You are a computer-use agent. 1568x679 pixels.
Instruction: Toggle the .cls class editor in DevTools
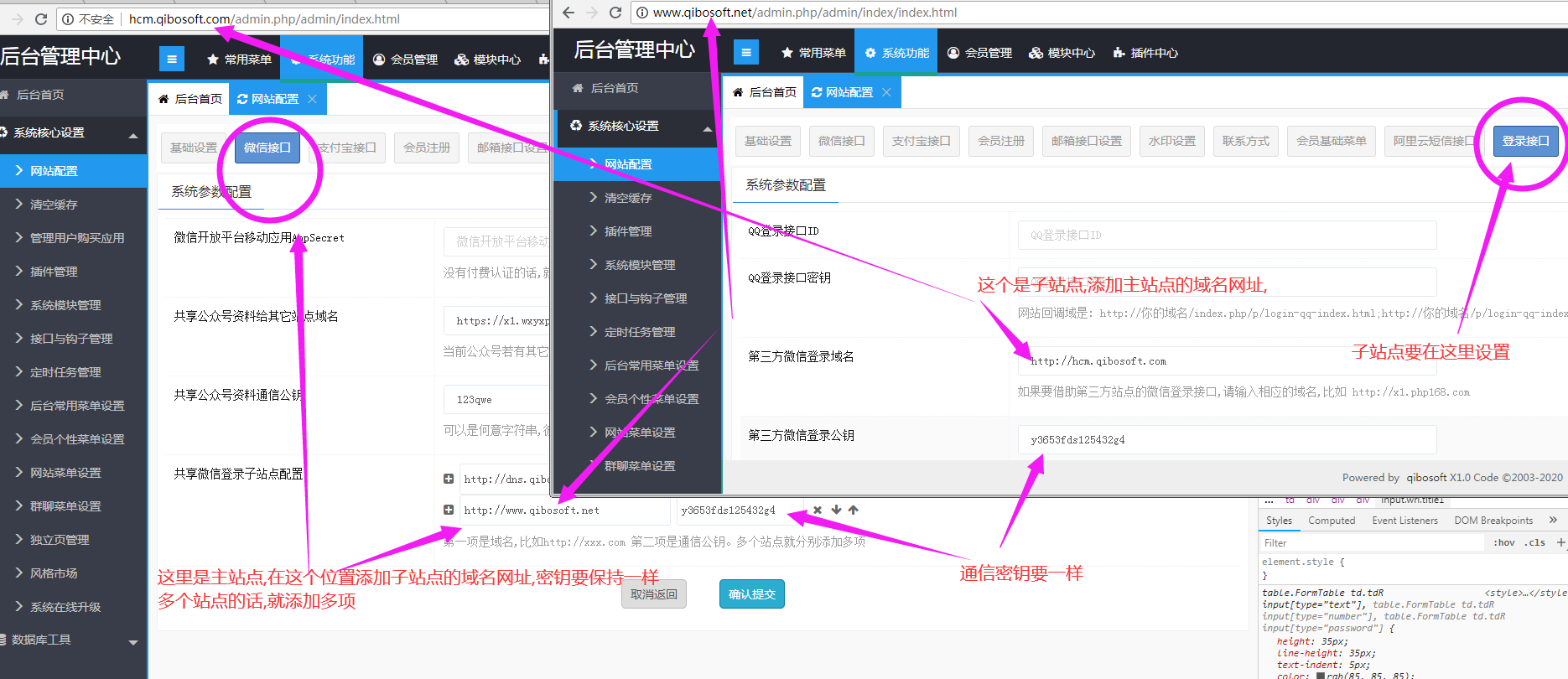coord(1535,542)
